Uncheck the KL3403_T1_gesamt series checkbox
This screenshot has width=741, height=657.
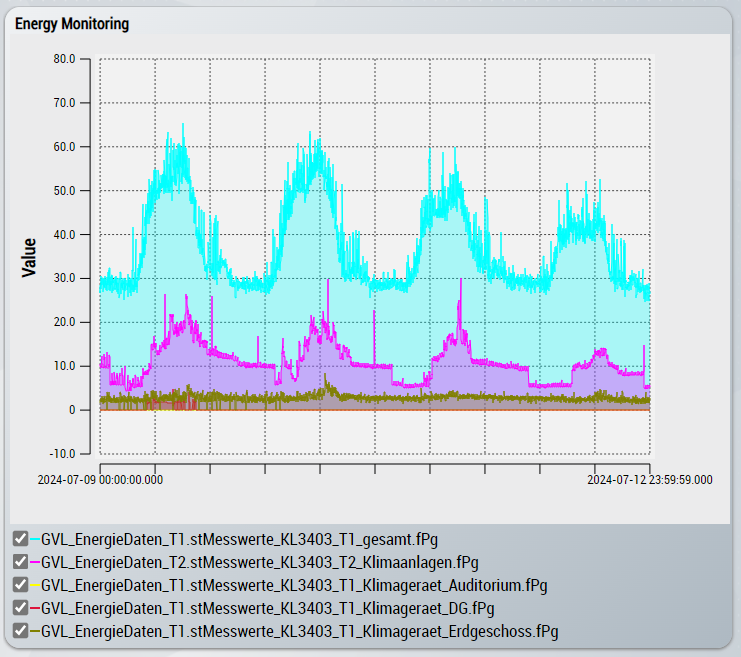[20, 539]
